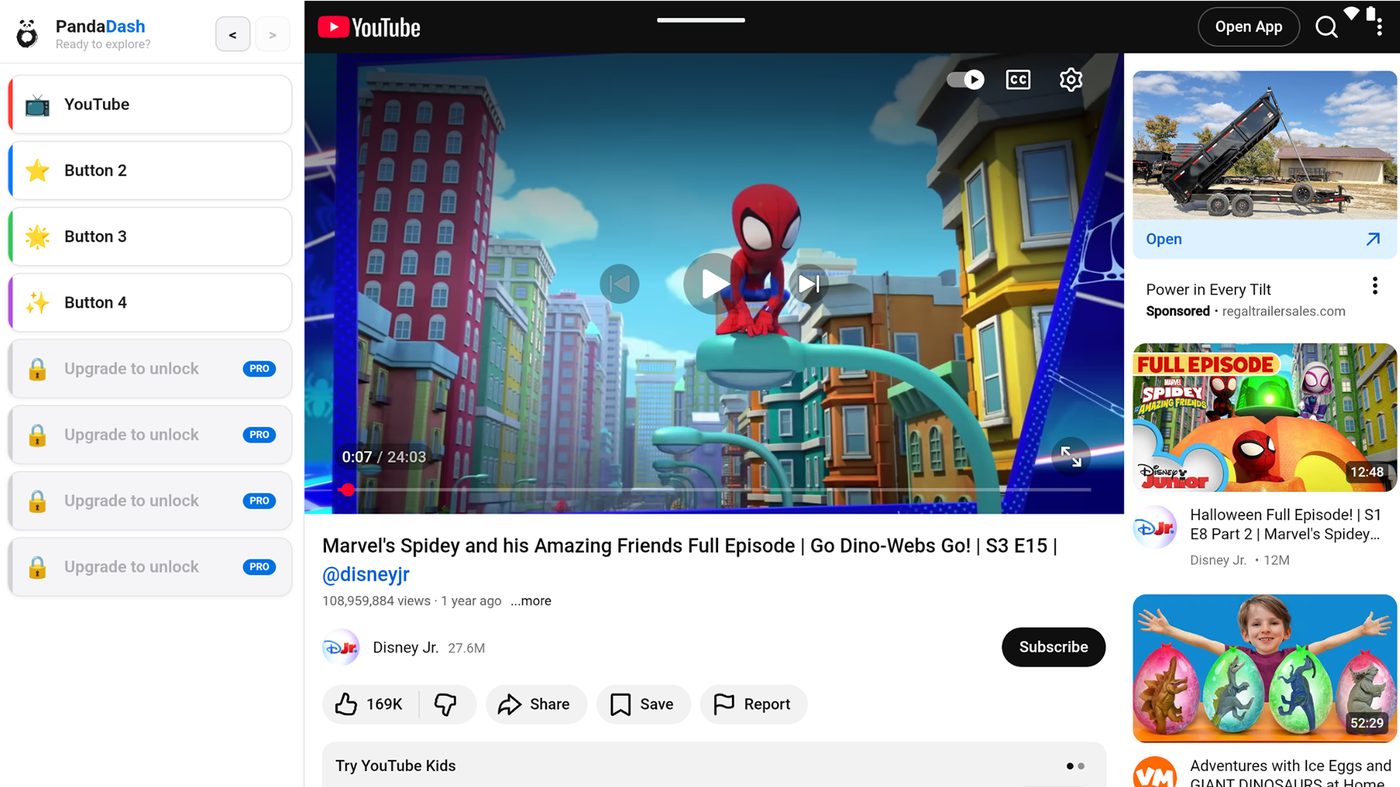
Task: Subscribe to Disney Jr.
Action: pyautogui.click(x=1053, y=647)
